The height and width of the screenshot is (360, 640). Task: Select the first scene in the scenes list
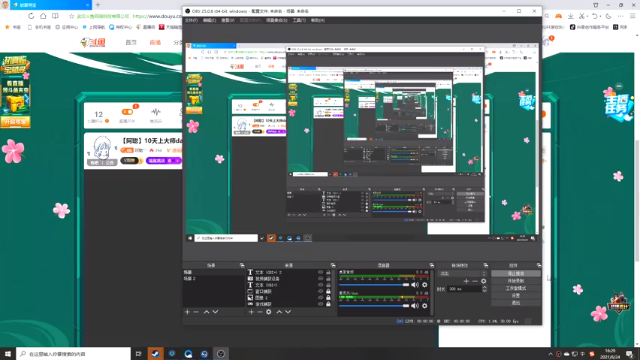pos(213,272)
